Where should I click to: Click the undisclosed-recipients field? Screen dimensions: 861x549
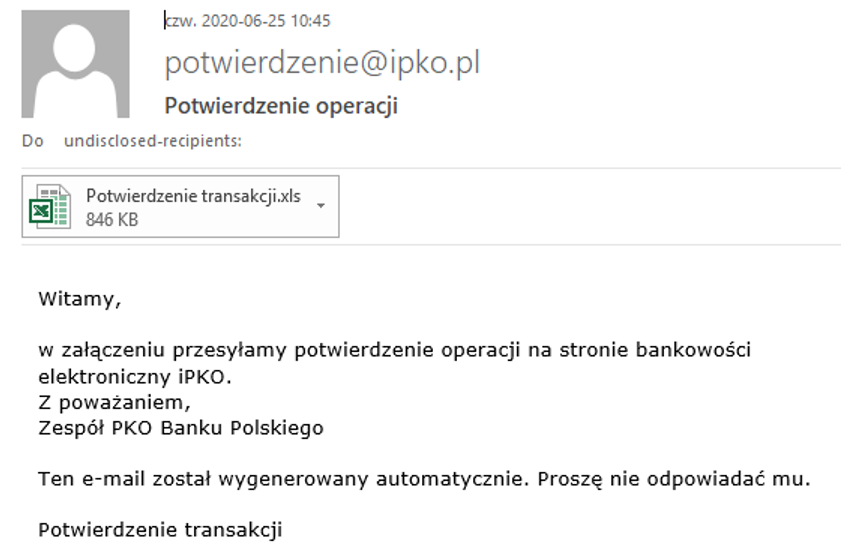(153, 141)
